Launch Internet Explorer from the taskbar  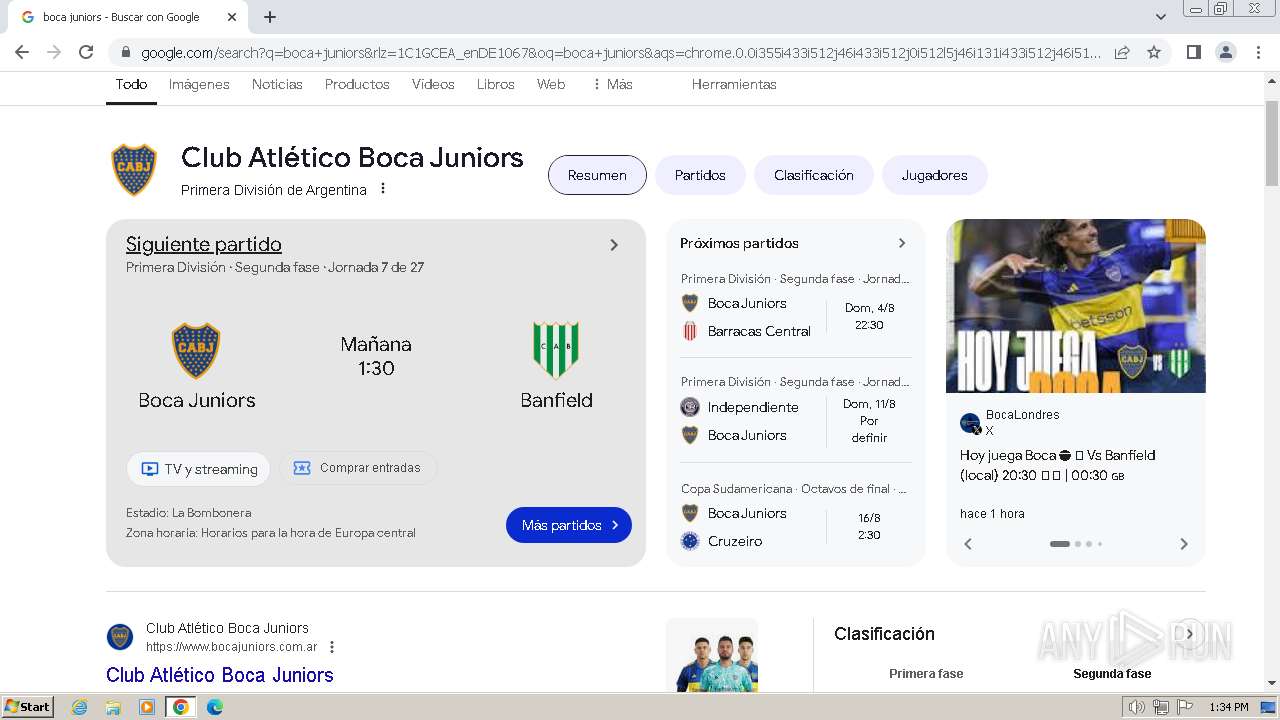coord(80,707)
